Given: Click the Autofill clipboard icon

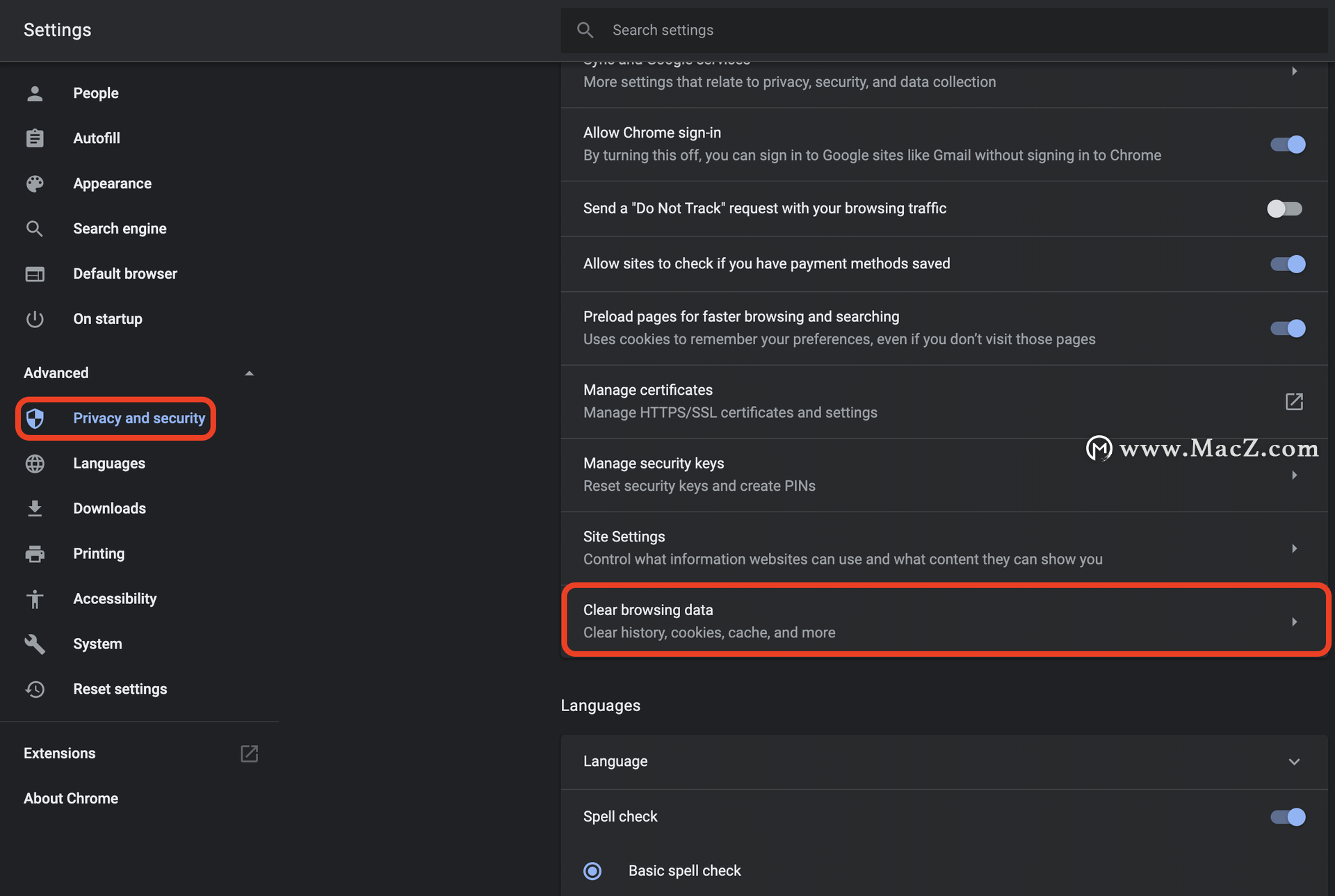Looking at the screenshot, I should tap(35, 138).
